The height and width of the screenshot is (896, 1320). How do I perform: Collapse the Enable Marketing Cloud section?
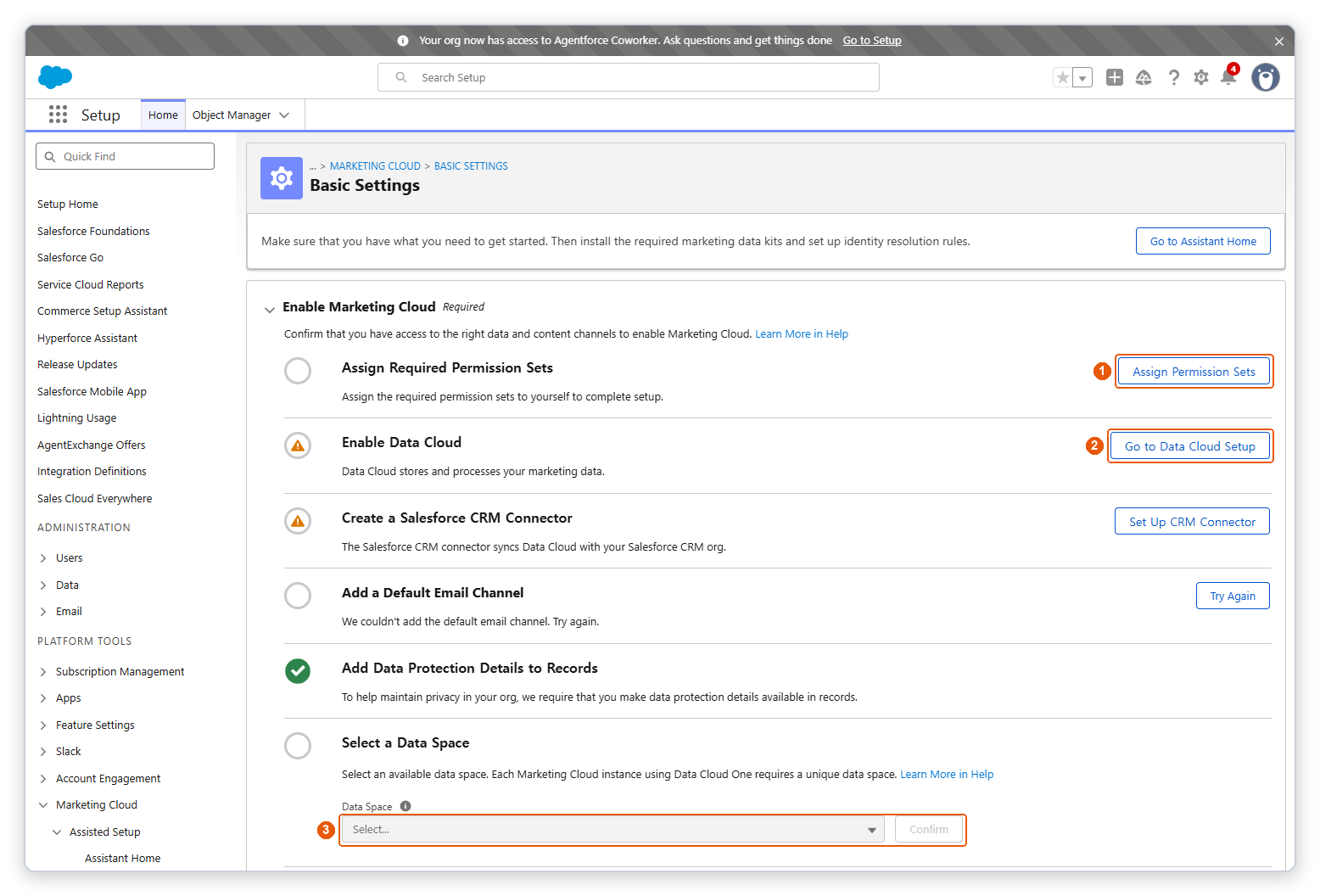(x=270, y=309)
